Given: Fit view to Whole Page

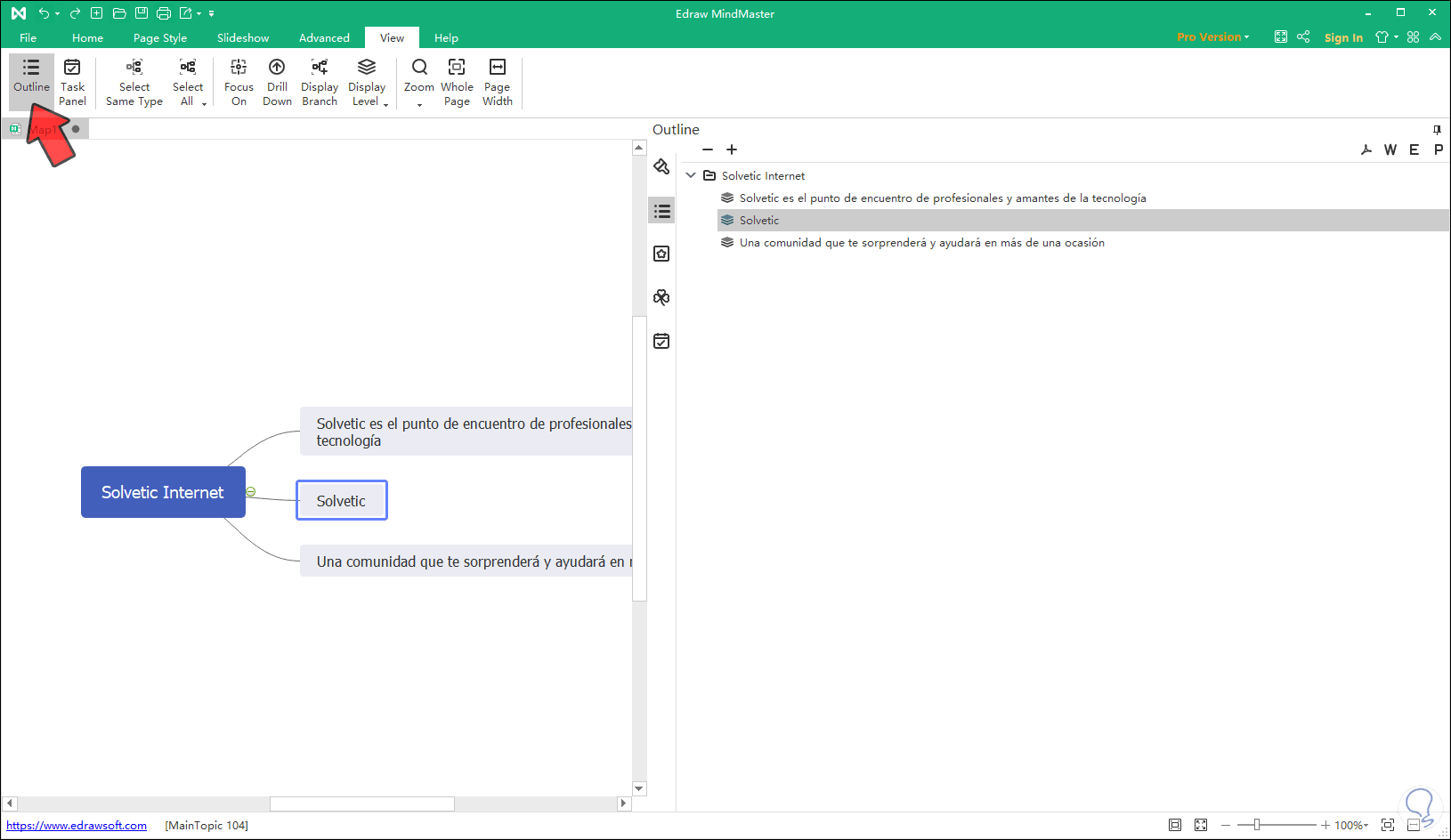Looking at the screenshot, I should [x=457, y=83].
